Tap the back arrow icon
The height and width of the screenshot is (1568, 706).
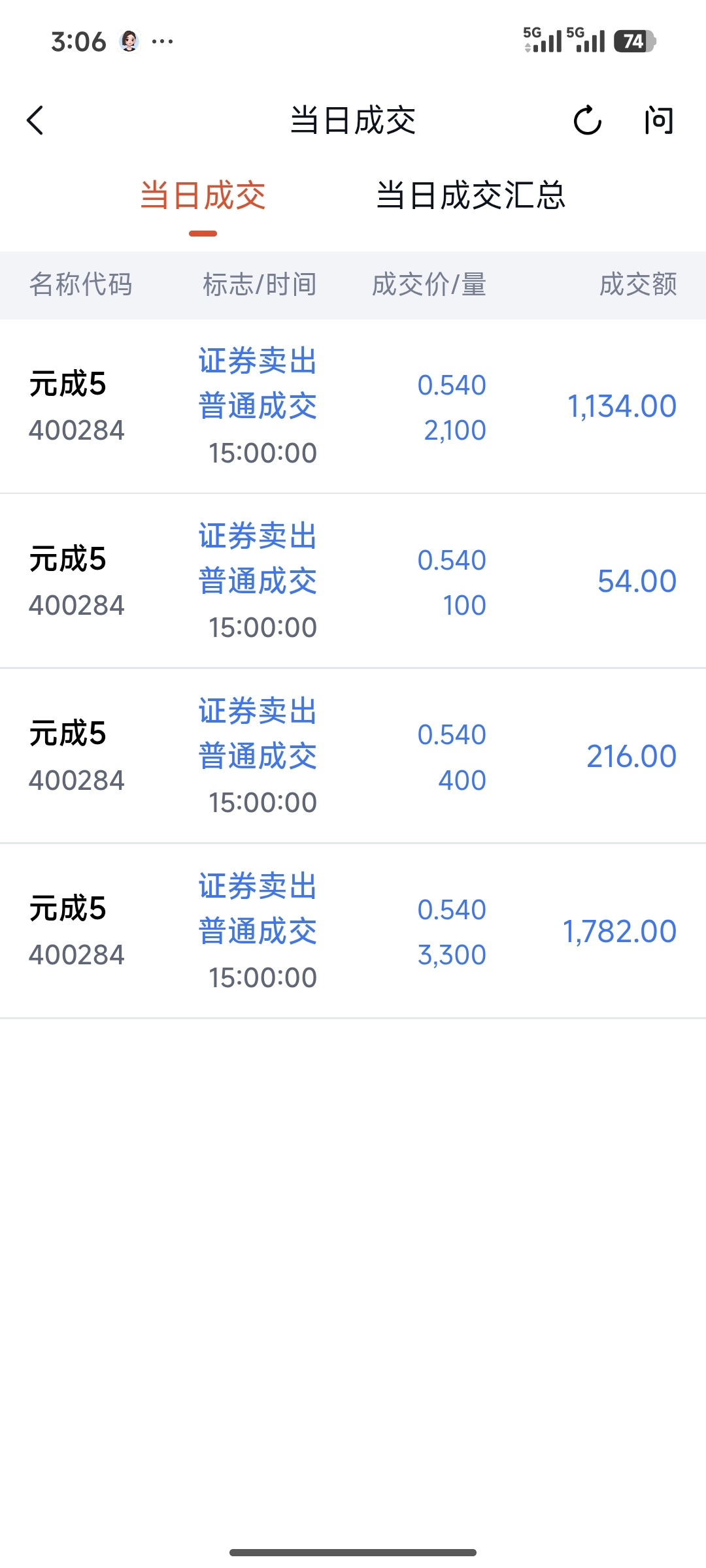point(35,121)
